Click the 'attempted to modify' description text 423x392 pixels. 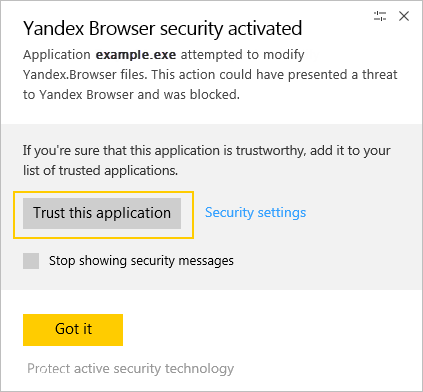(x=243, y=55)
